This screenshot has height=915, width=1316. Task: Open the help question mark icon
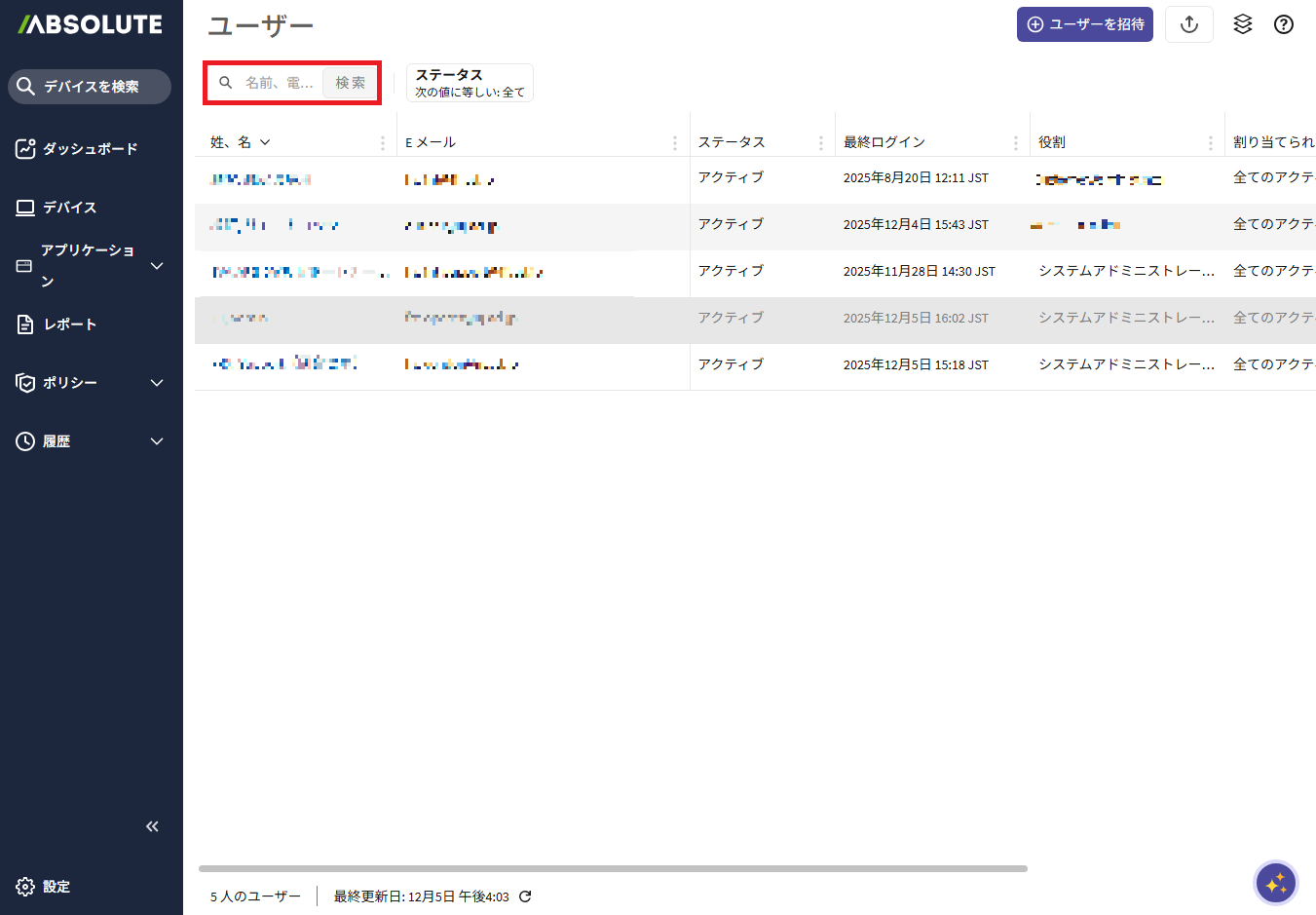coord(1284,25)
